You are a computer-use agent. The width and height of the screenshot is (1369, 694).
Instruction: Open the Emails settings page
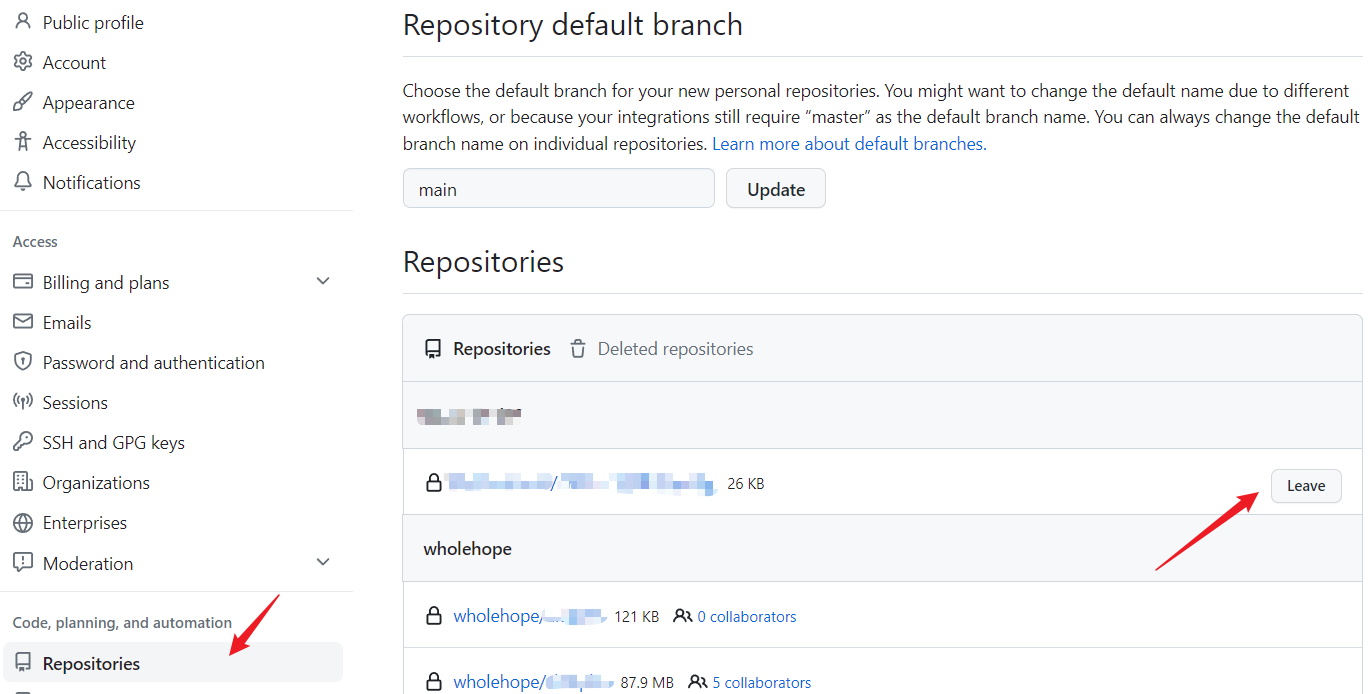click(x=67, y=323)
